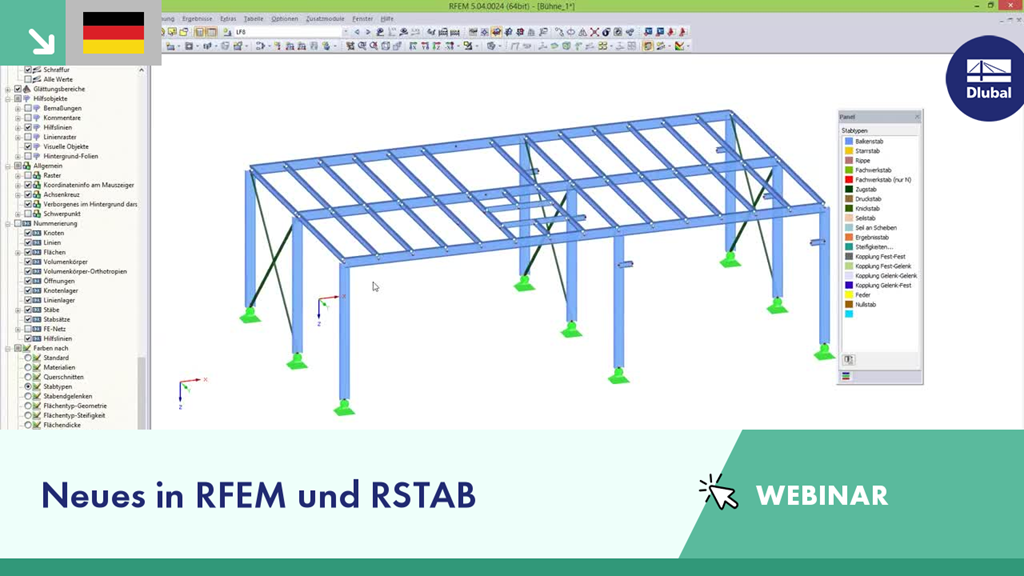This screenshot has height=576, width=1024.
Task: Open the Extras menu
Action: point(228,19)
